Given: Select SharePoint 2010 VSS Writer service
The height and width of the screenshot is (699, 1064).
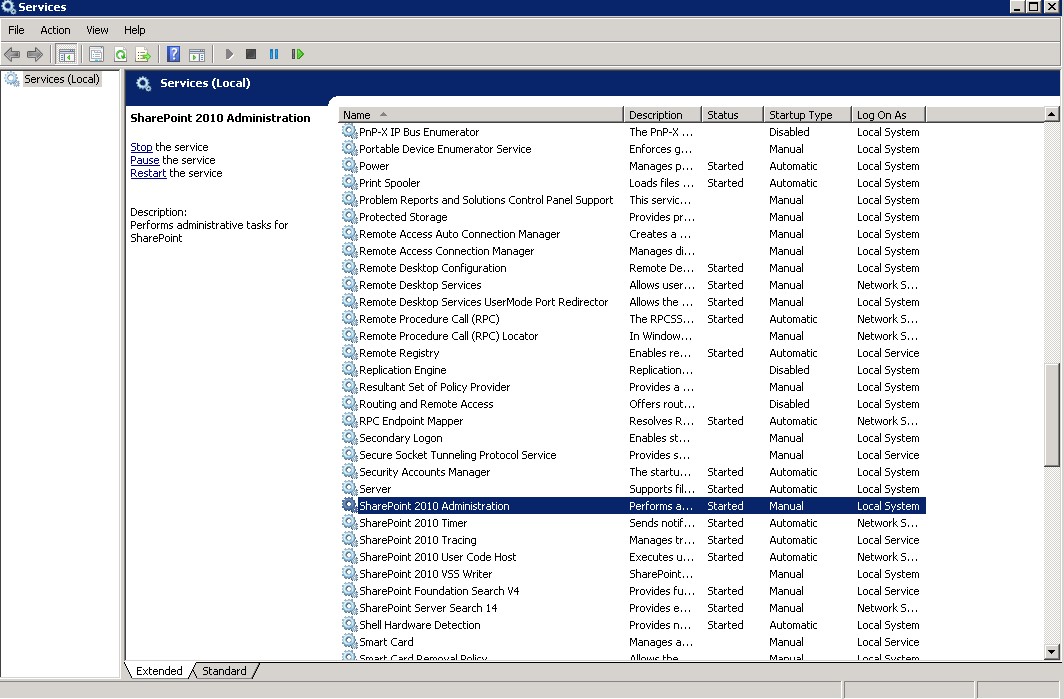Looking at the screenshot, I should coord(632,573).
